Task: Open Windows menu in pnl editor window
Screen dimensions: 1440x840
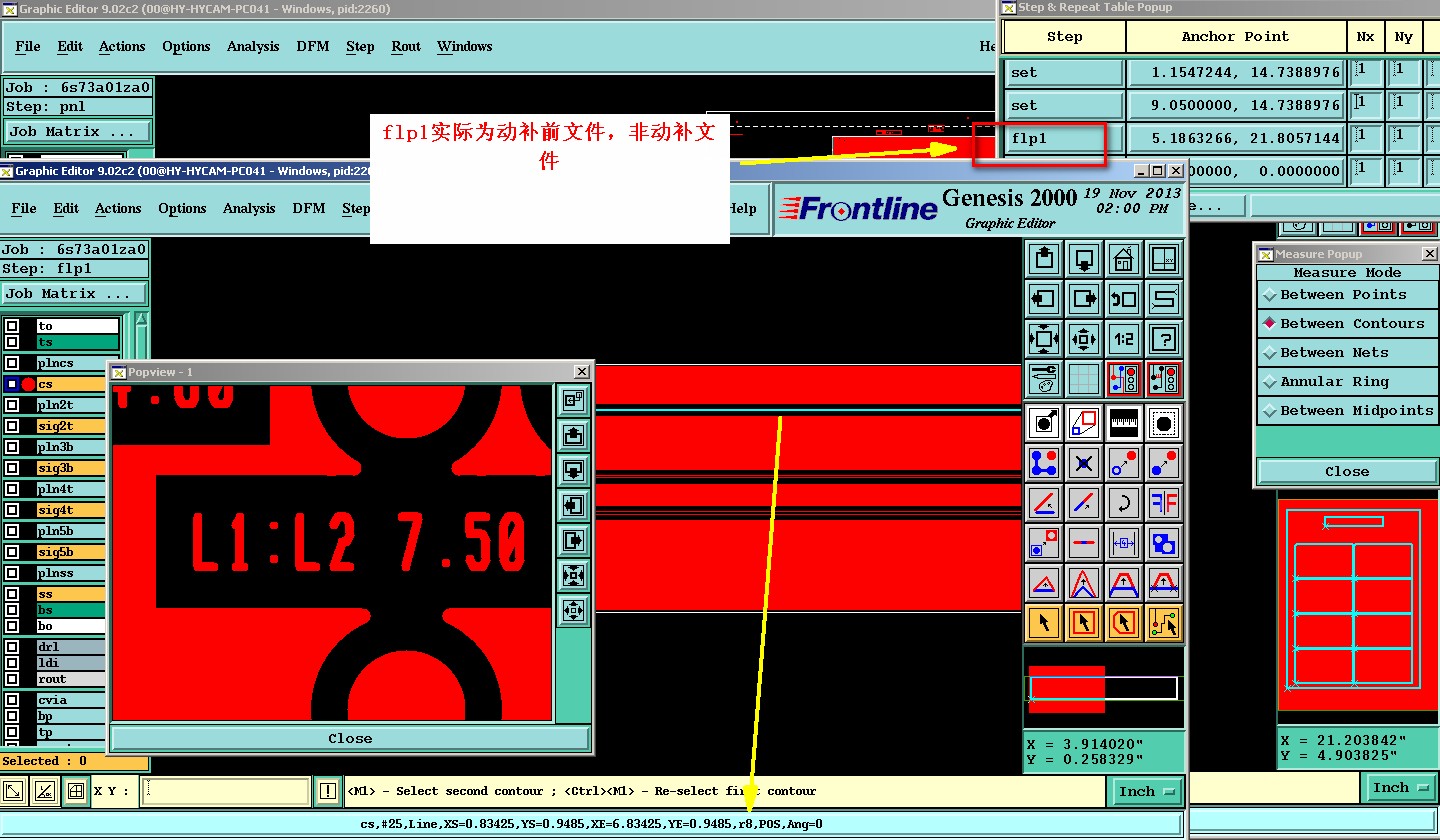Action: pyautogui.click(x=465, y=46)
